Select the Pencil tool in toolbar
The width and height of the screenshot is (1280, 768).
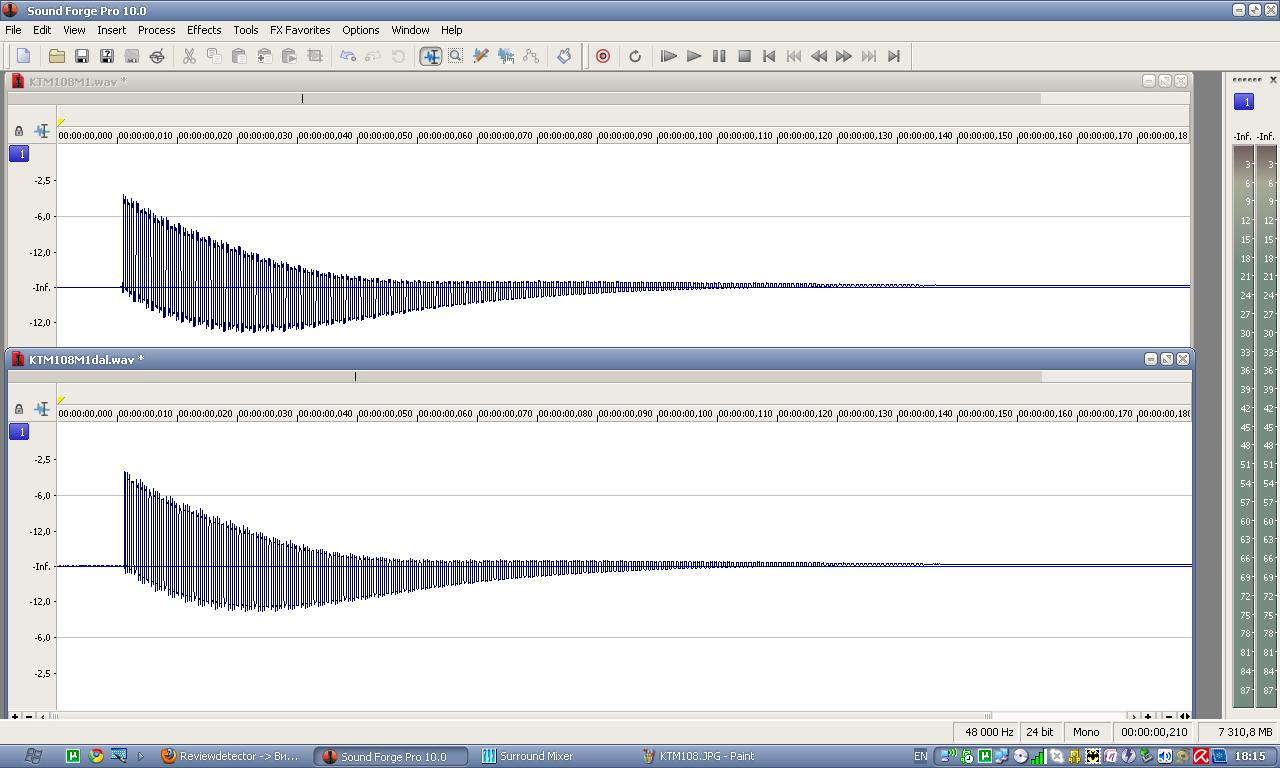481,56
